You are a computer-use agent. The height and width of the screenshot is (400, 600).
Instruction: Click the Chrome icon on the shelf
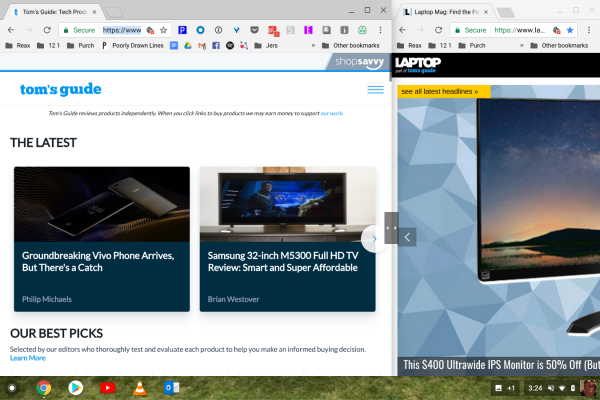coord(44,388)
